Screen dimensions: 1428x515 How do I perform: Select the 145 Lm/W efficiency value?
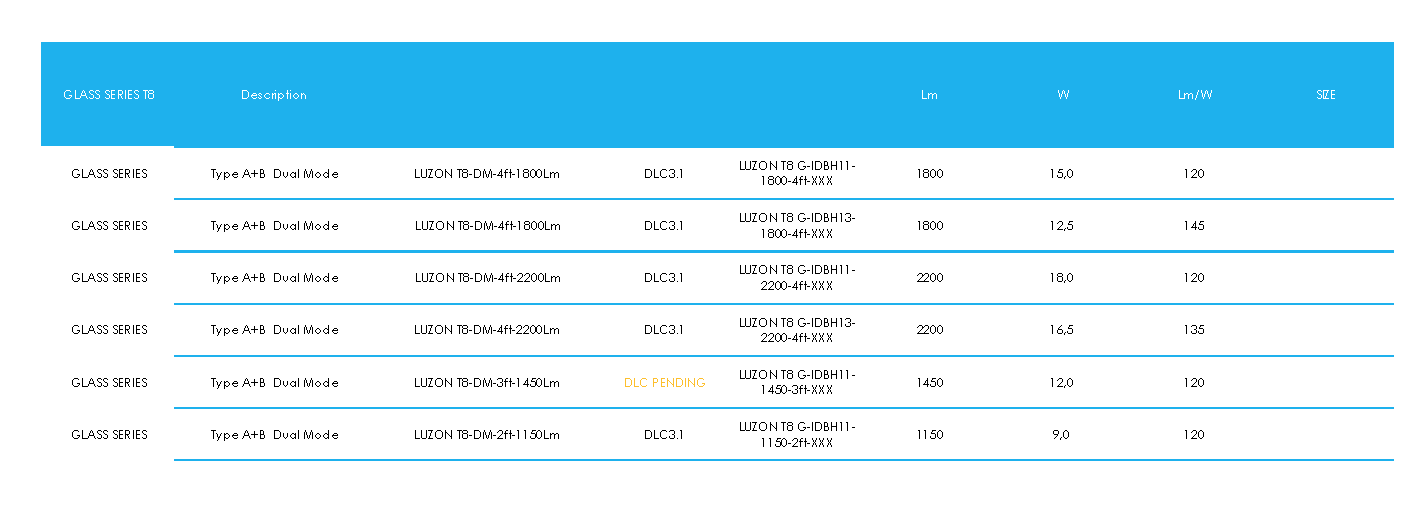(1194, 226)
